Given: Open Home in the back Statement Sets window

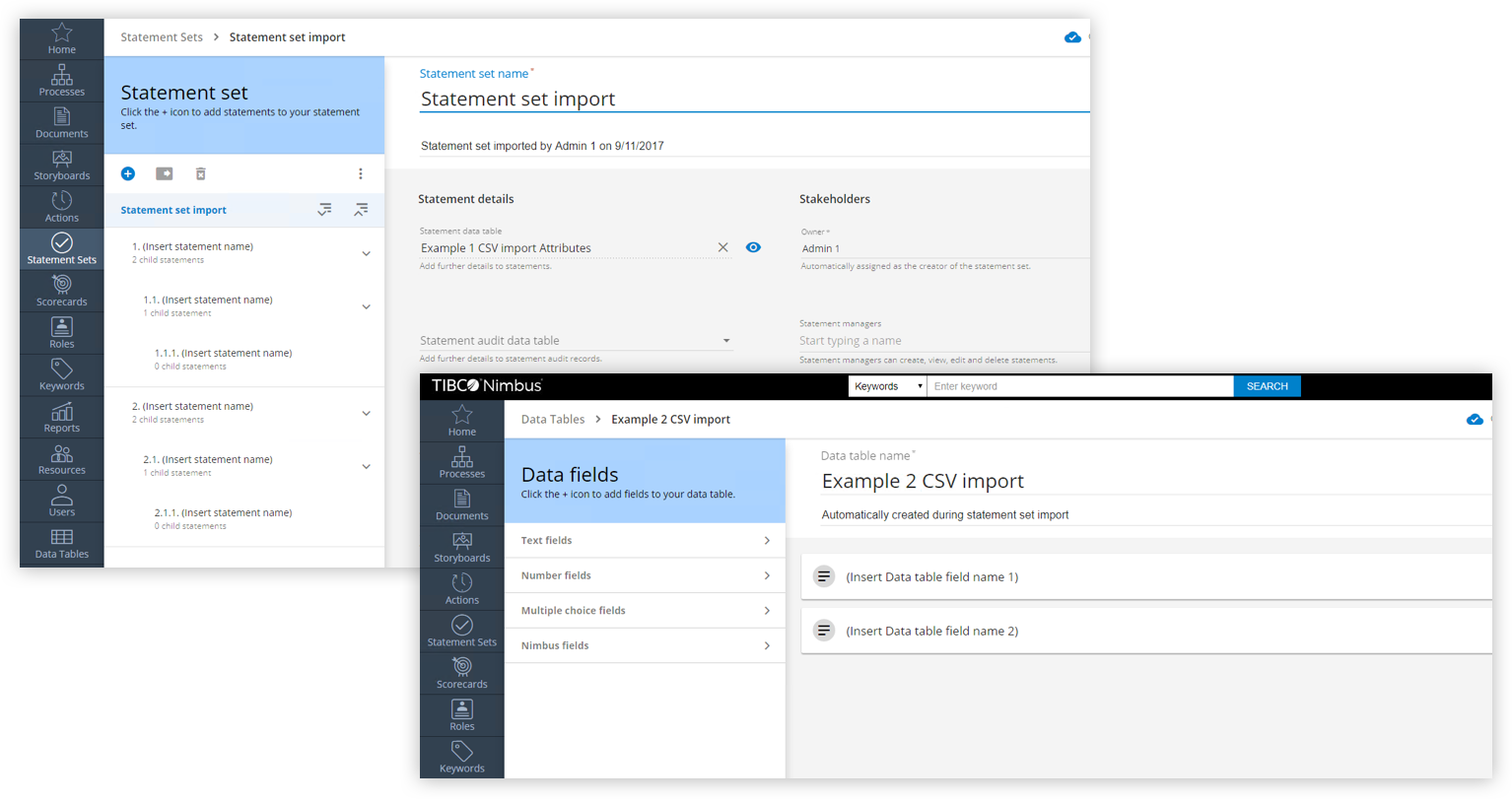Looking at the screenshot, I should [61, 38].
